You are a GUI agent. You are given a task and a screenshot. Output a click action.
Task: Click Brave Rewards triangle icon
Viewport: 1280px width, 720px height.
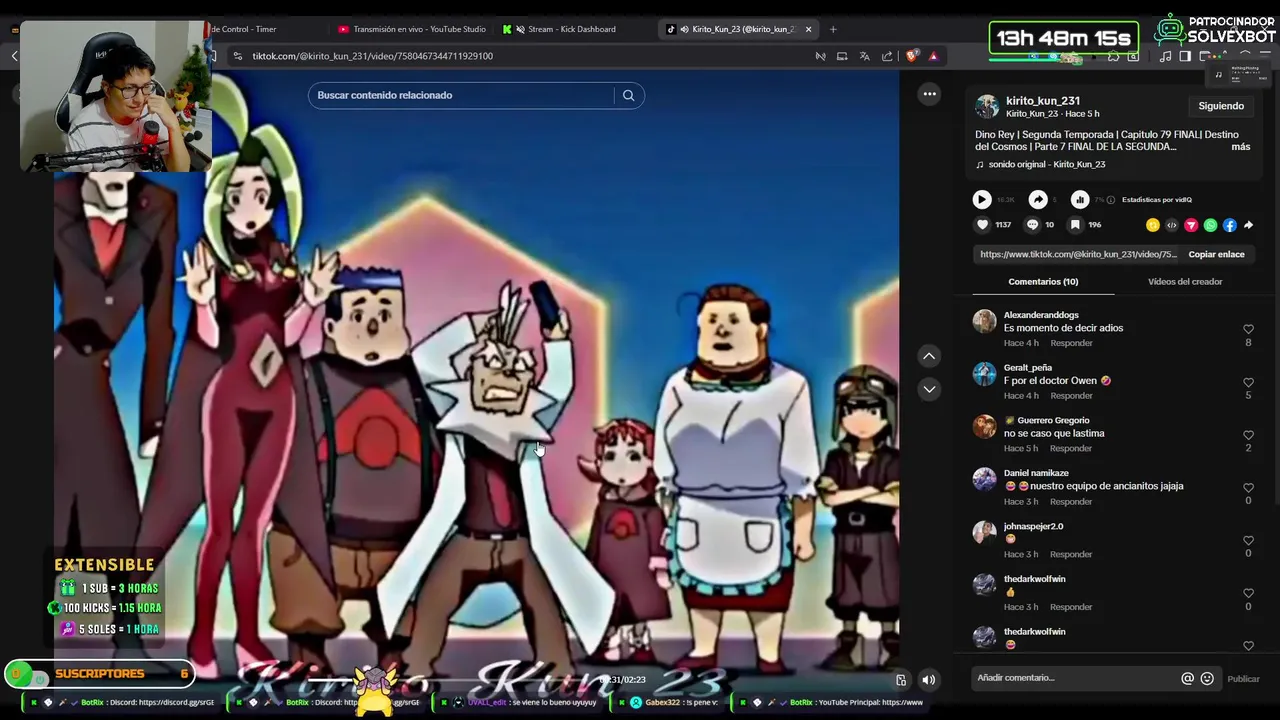tap(933, 56)
